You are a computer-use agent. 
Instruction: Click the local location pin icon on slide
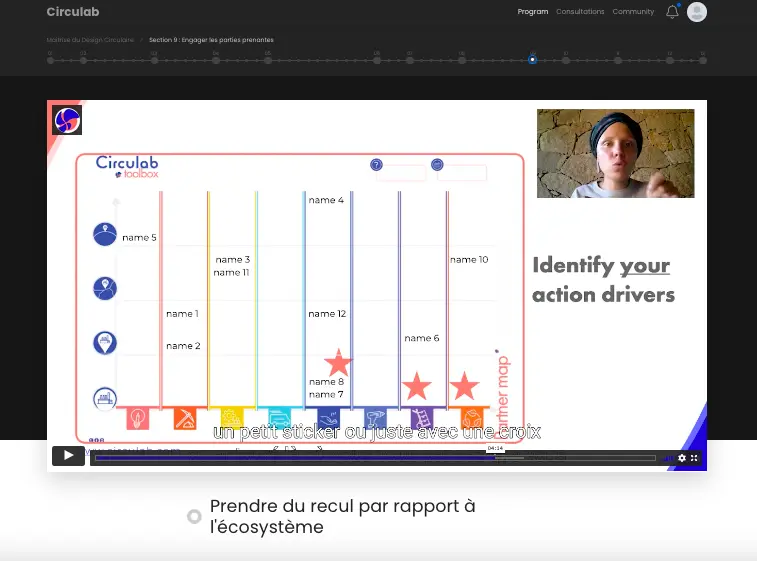(105, 343)
